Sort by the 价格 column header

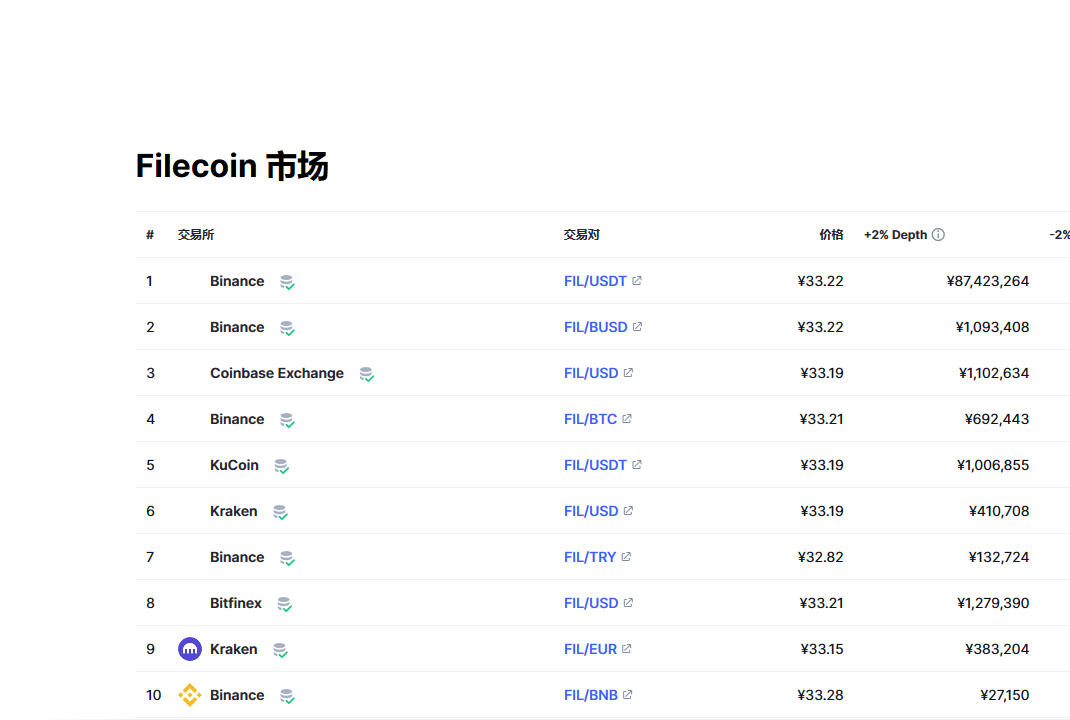[x=831, y=235]
